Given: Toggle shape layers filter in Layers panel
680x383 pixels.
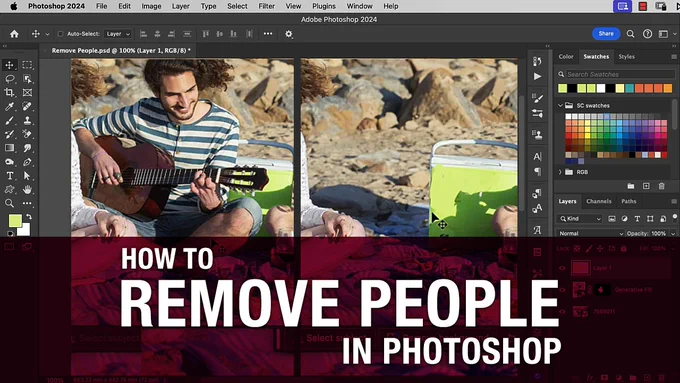Looking at the screenshot, I should tap(650, 219).
